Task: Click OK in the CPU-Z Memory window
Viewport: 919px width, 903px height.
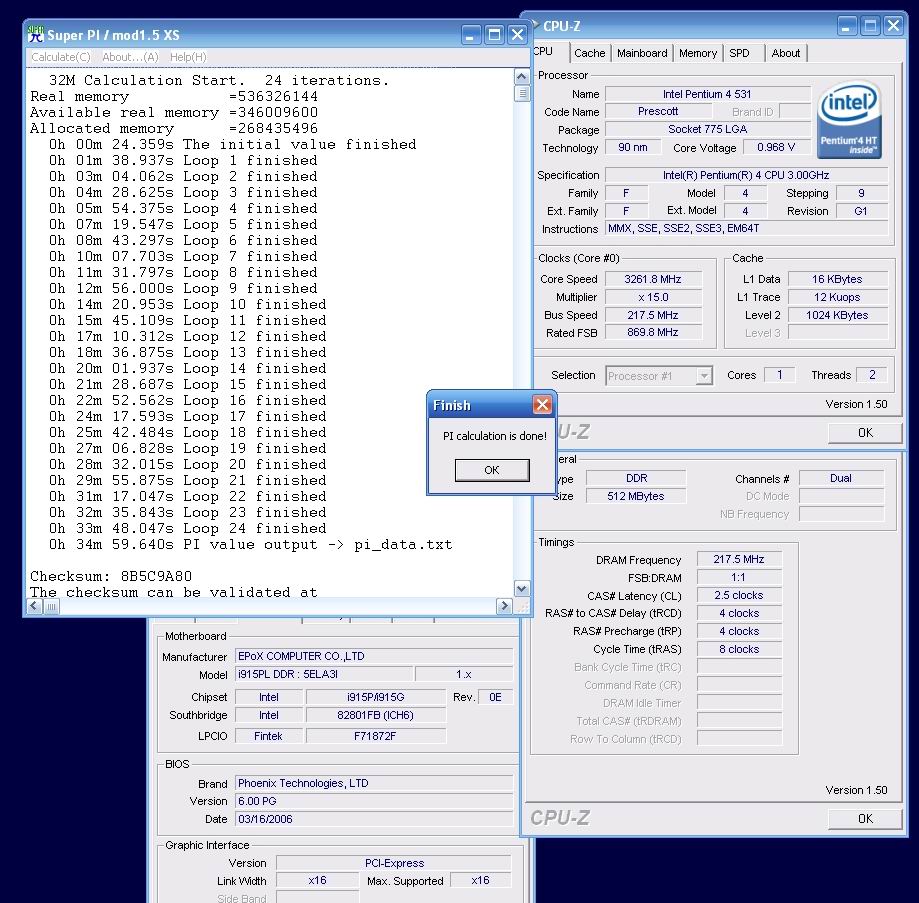Action: pyautogui.click(x=865, y=819)
